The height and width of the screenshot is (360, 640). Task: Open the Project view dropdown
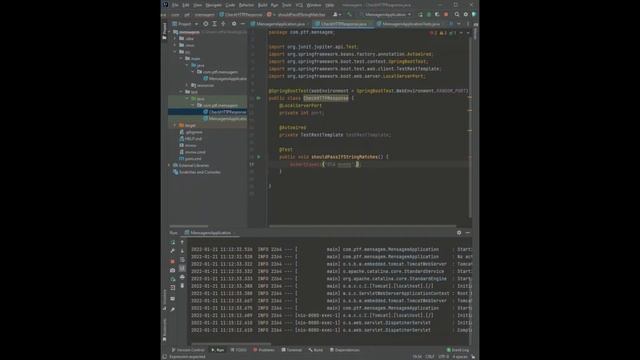click(x=185, y=24)
